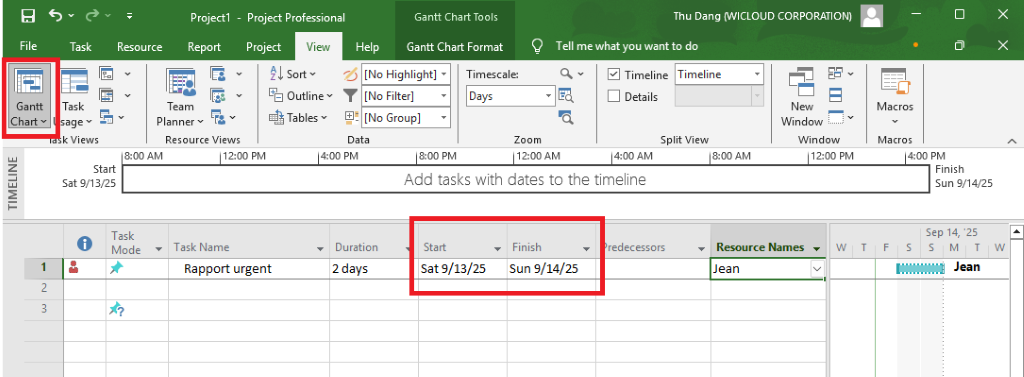Screen dimensions: 1024x377
Task: Click the teal Gantt bar for Rapport urgent
Action: point(920,268)
